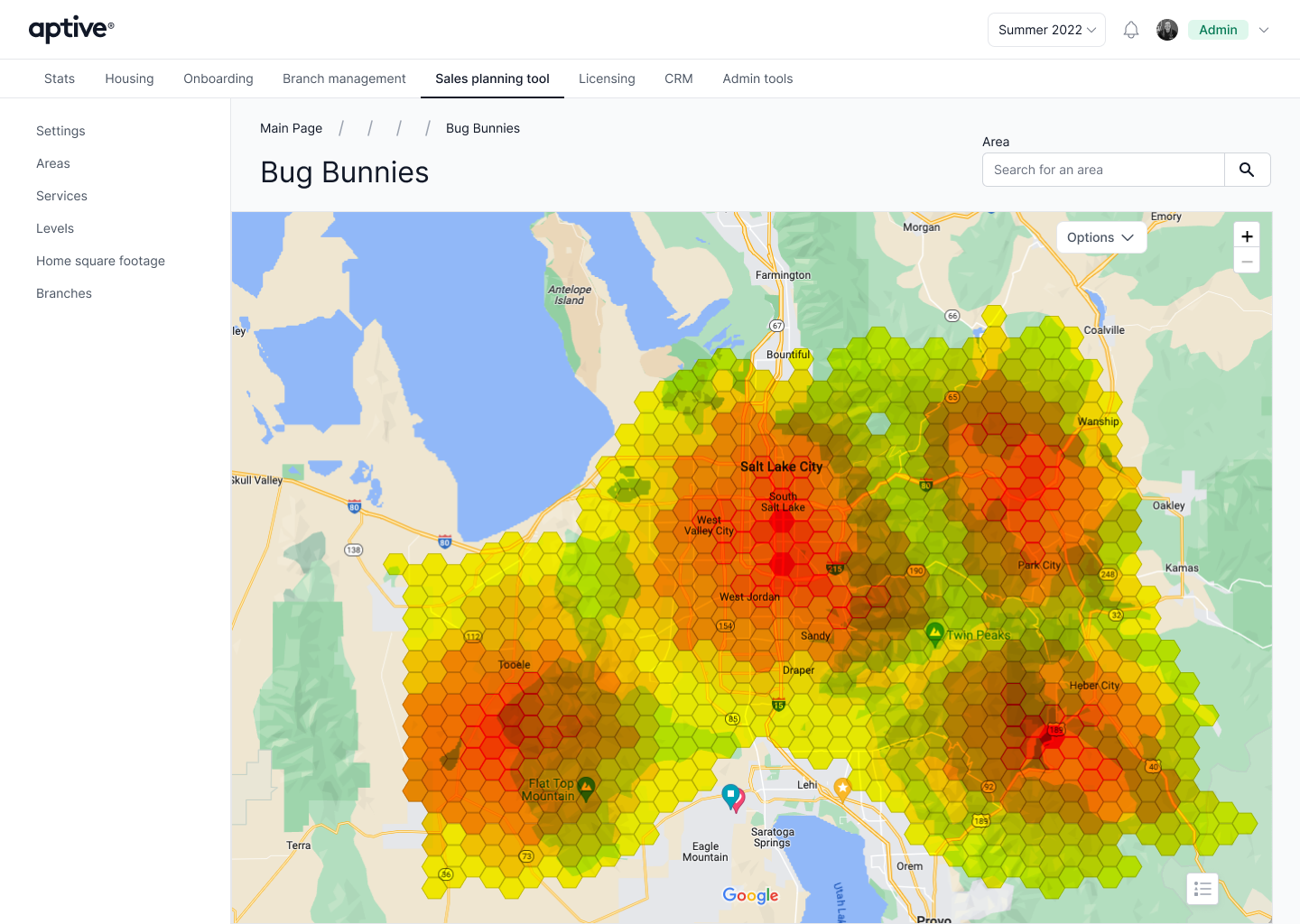The height and width of the screenshot is (924, 1300).
Task: Open the map Options dropdown
Action: click(x=1101, y=237)
